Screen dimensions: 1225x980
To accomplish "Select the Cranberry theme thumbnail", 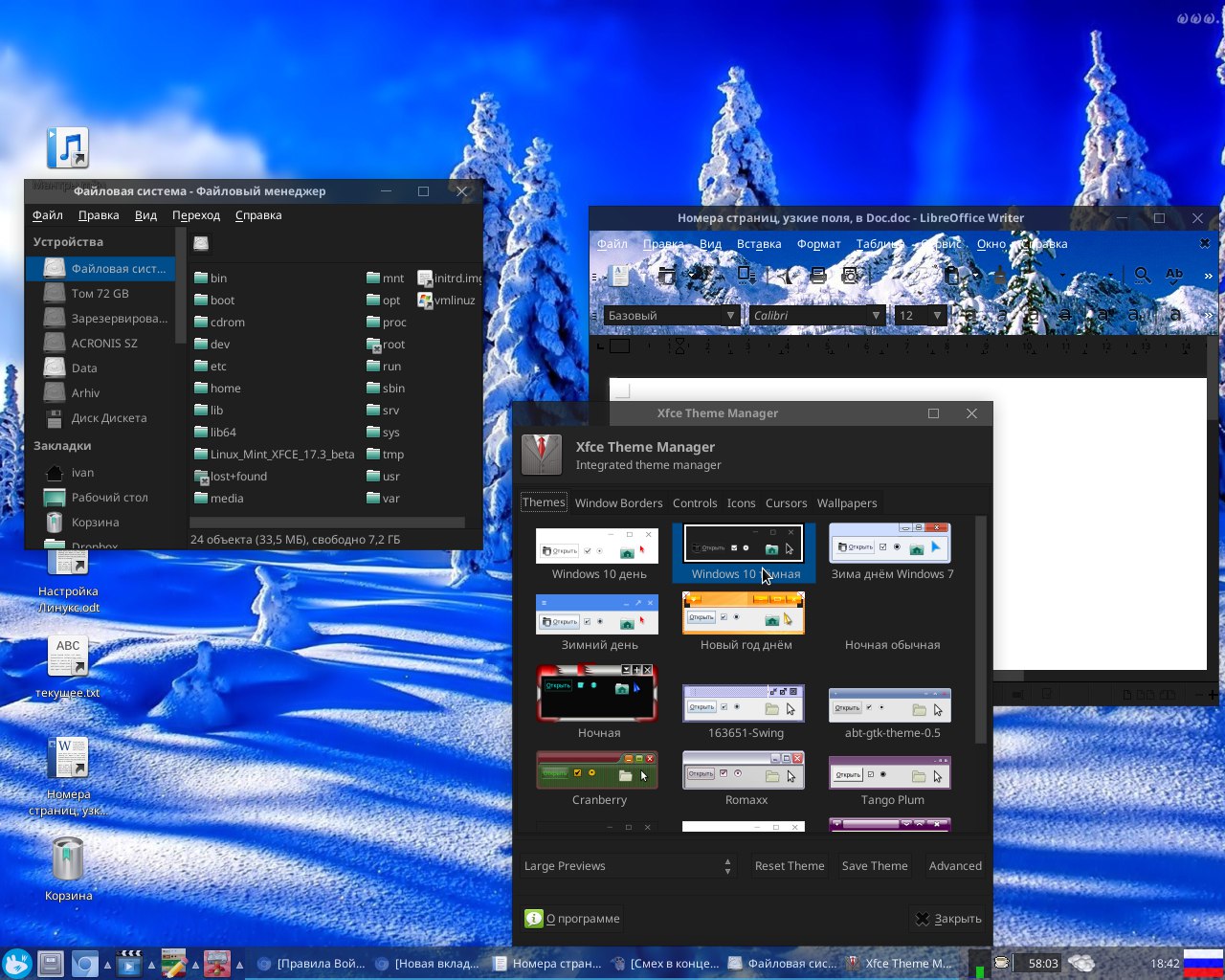I will pyautogui.click(x=598, y=771).
